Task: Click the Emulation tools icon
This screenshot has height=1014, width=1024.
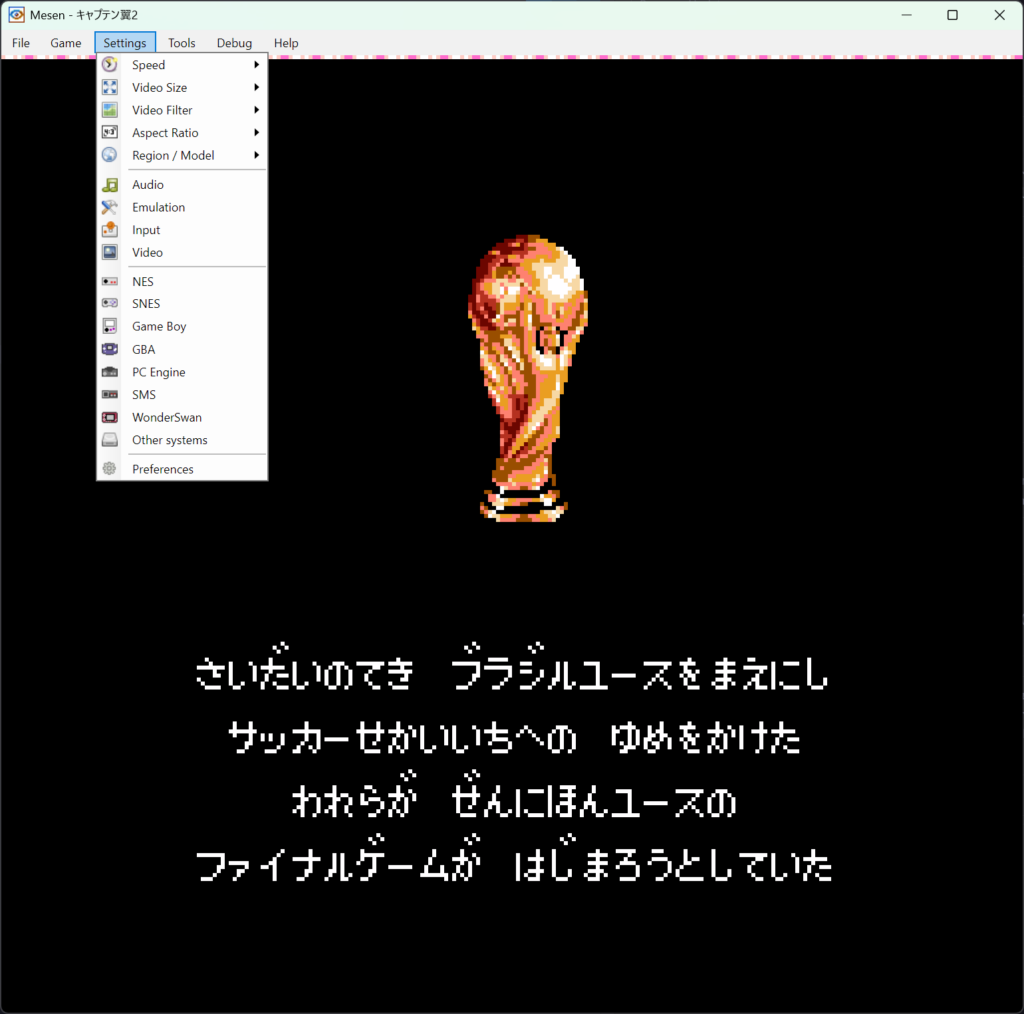Action: [110, 207]
